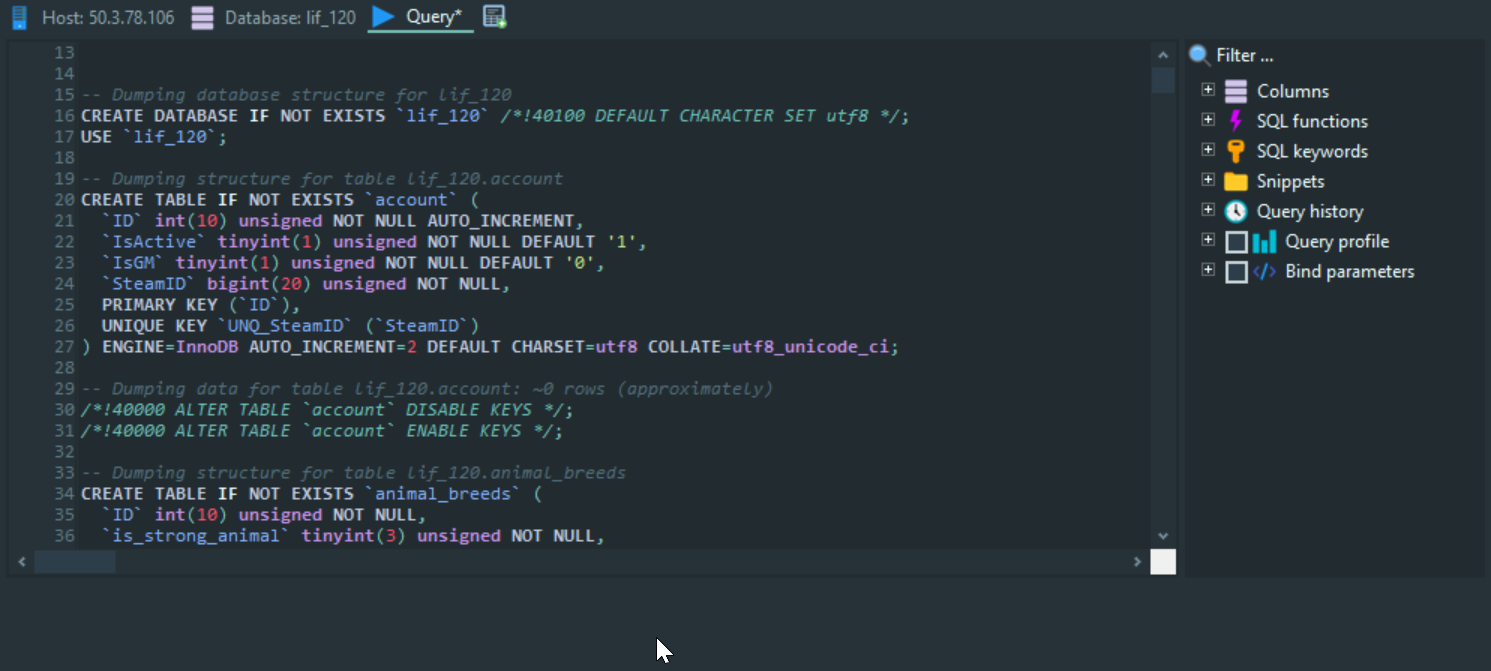The width and height of the screenshot is (1491, 671).
Task: Open the Host: 50.3.78.106 tab
Action: (x=108, y=17)
